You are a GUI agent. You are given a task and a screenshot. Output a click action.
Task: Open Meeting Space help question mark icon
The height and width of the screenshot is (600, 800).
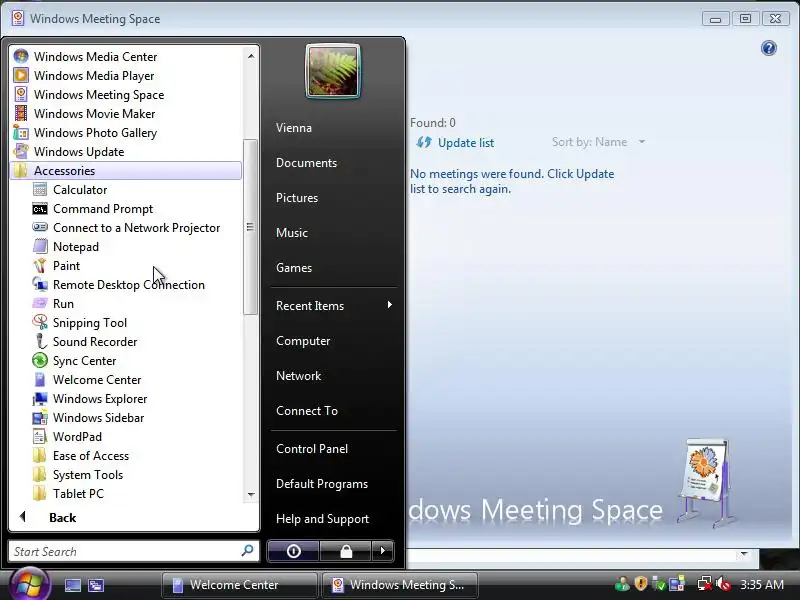[768, 48]
